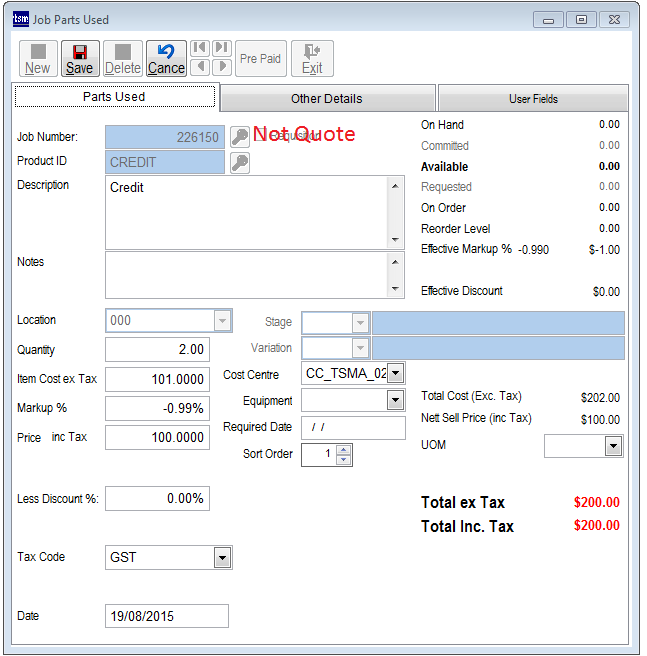
Task: Click the Delete toolbar icon
Action: click(x=123, y=59)
